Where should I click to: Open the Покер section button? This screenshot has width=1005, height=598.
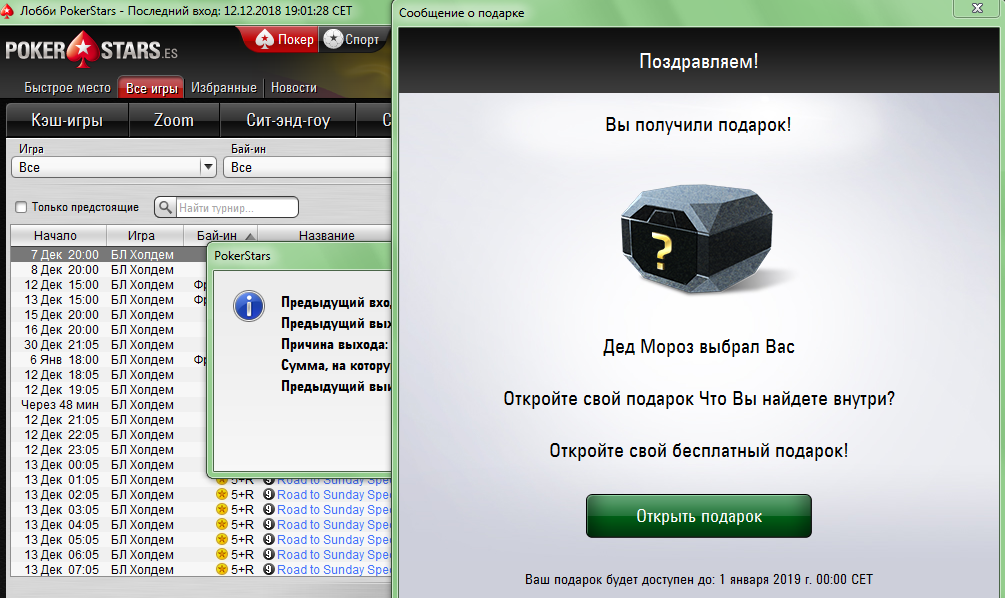tap(285, 40)
